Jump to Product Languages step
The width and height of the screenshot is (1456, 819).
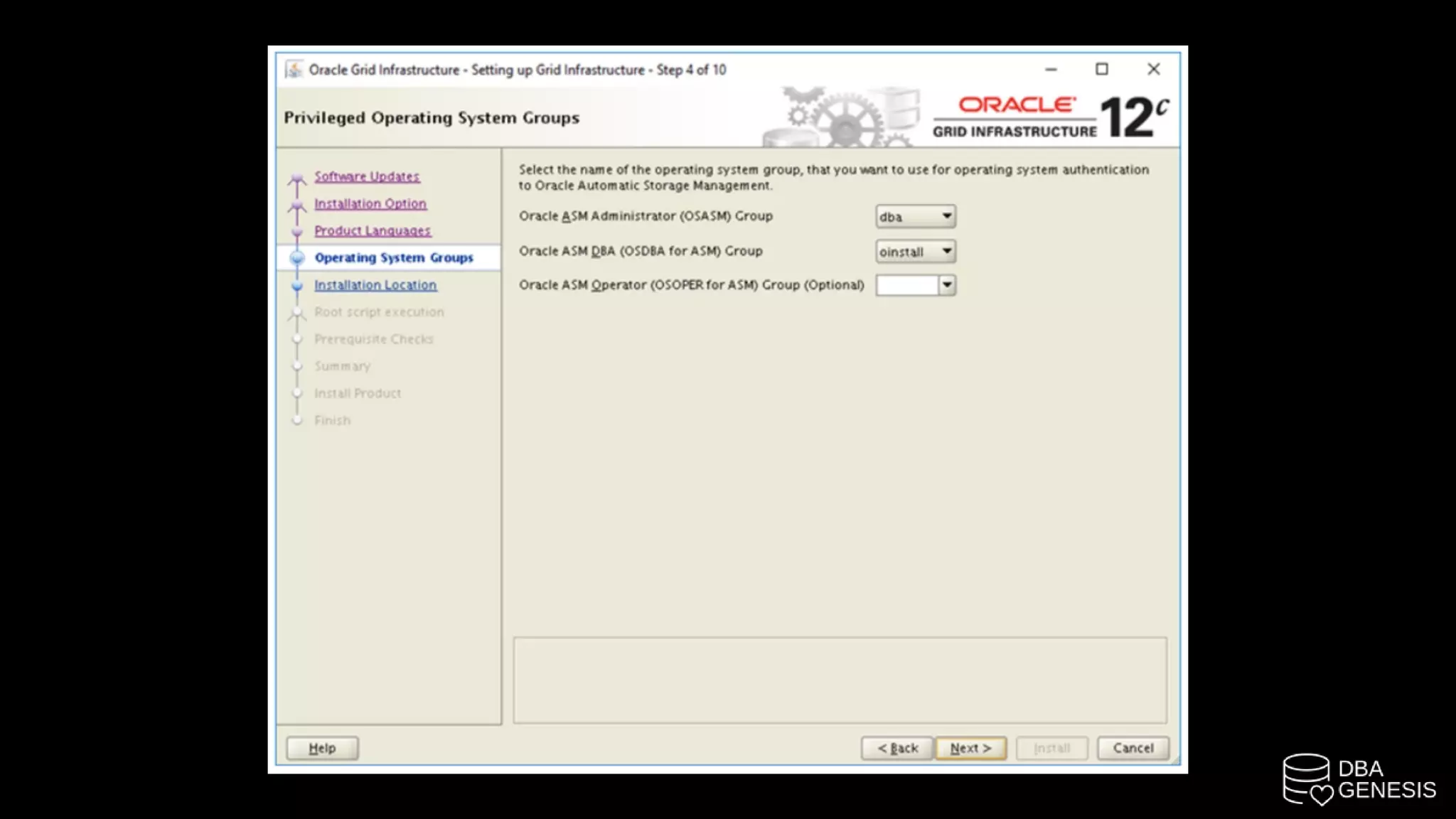click(373, 231)
